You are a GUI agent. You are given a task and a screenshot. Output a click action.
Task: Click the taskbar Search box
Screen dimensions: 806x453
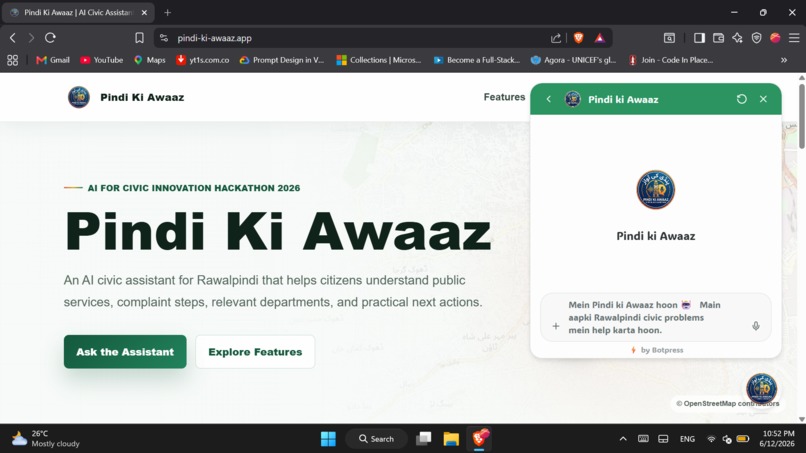click(x=377, y=439)
